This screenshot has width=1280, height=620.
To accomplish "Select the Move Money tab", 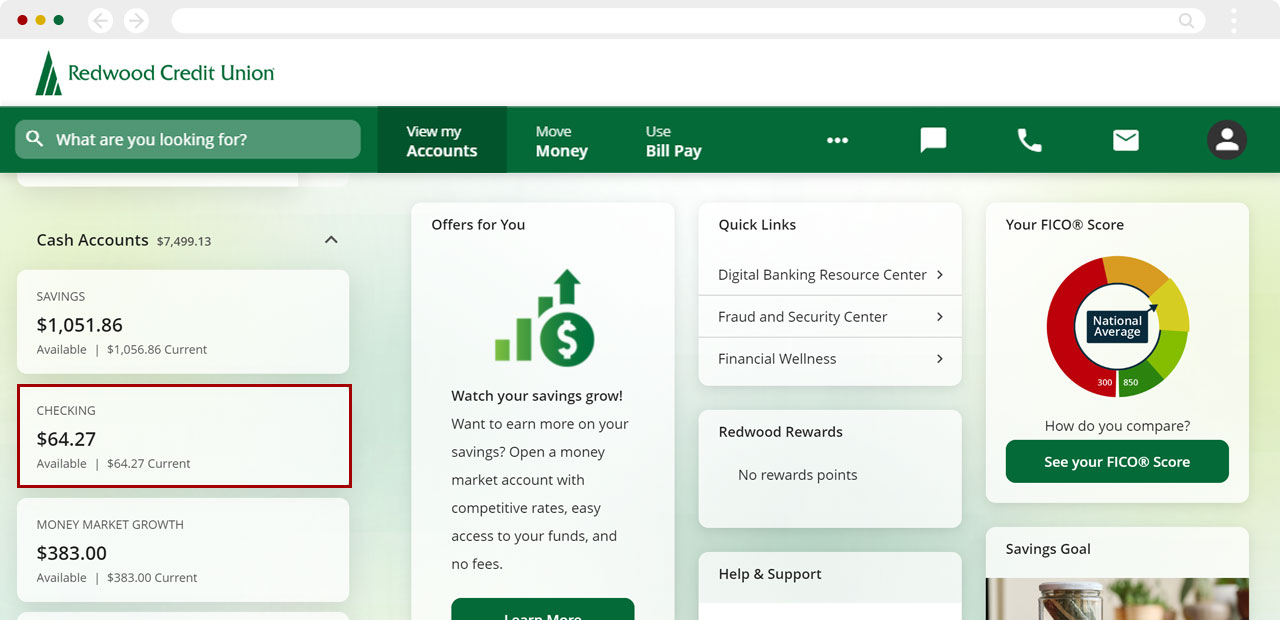I will pyautogui.click(x=561, y=140).
